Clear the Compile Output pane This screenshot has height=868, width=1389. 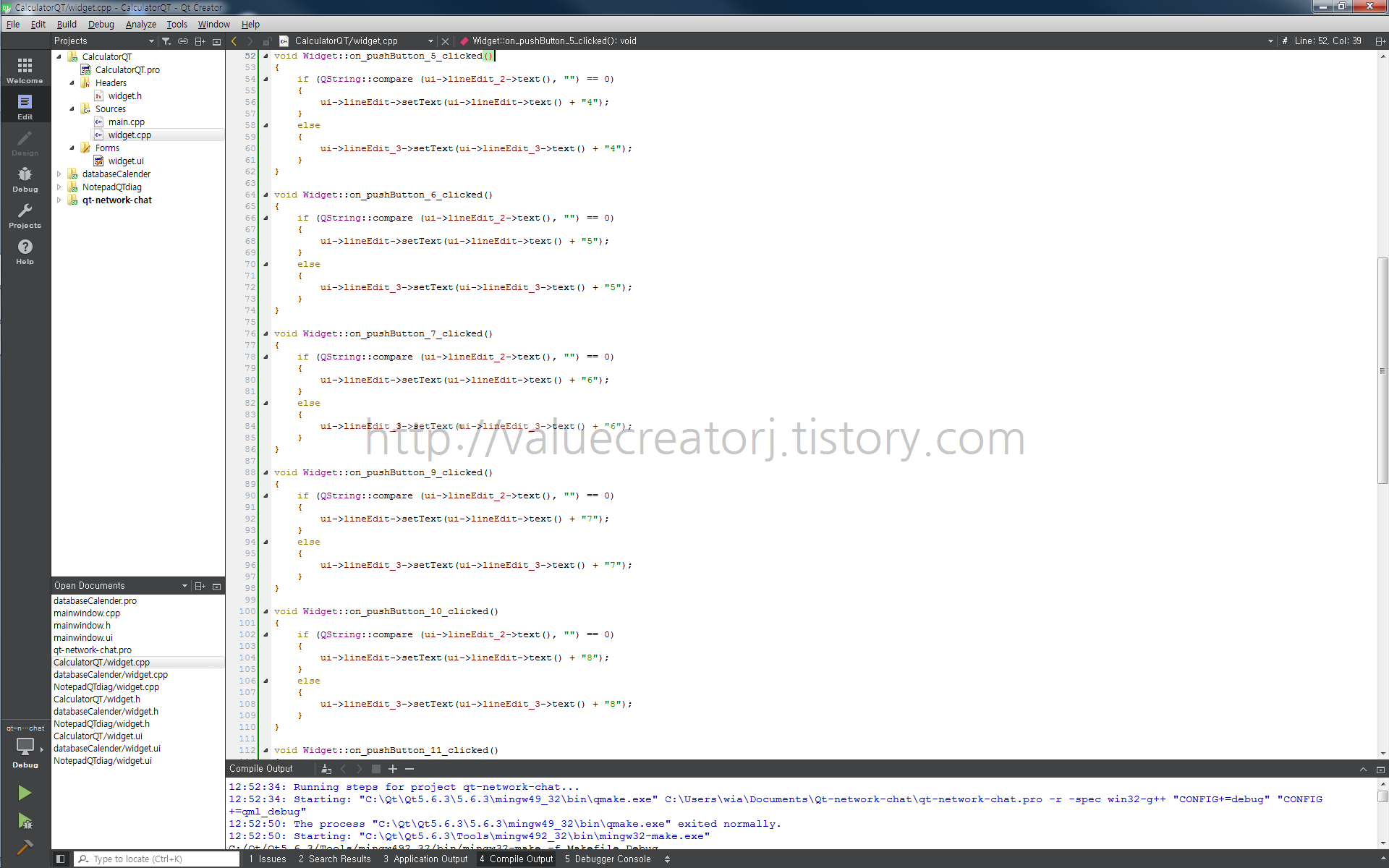[326, 769]
